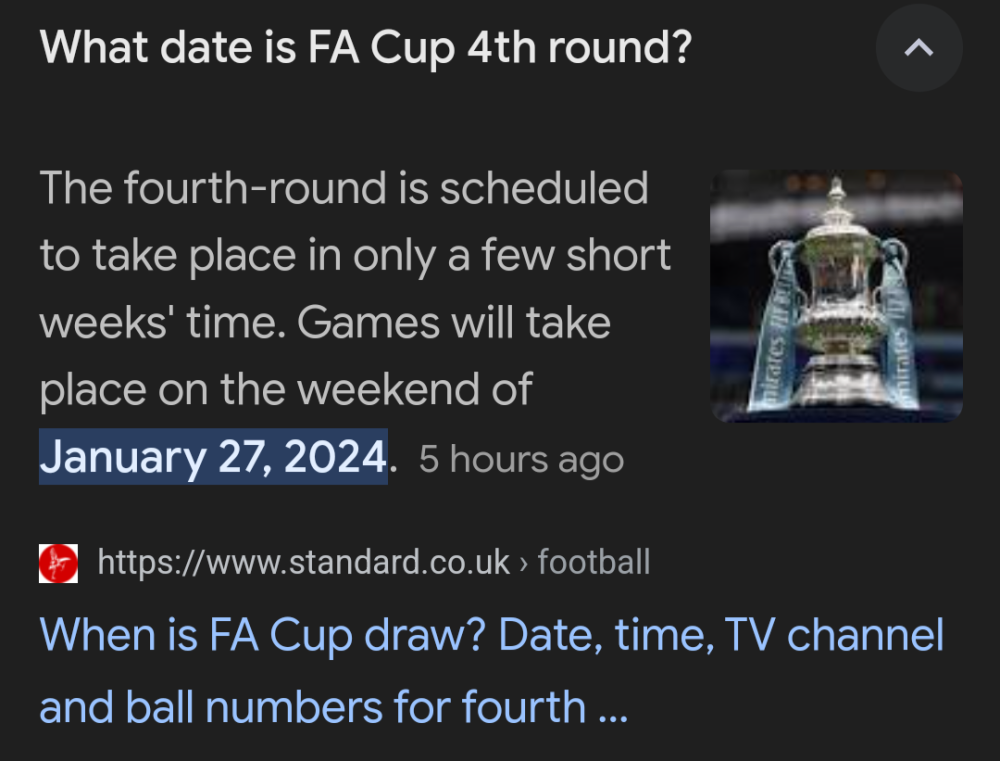Click the breadcrumb arrow before 'football'
Image resolution: width=1000 pixels, height=761 pixels.
click(x=524, y=563)
